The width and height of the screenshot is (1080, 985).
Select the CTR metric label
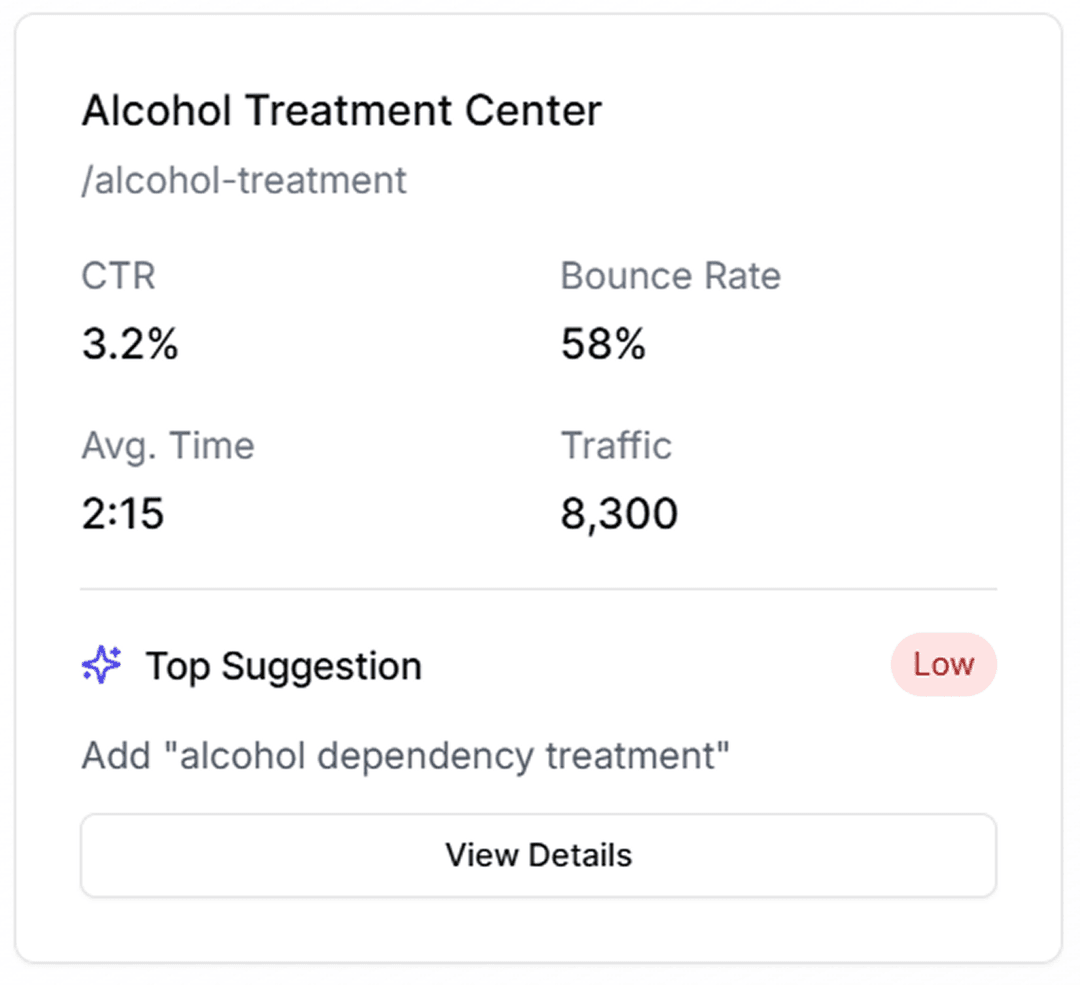tap(118, 276)
